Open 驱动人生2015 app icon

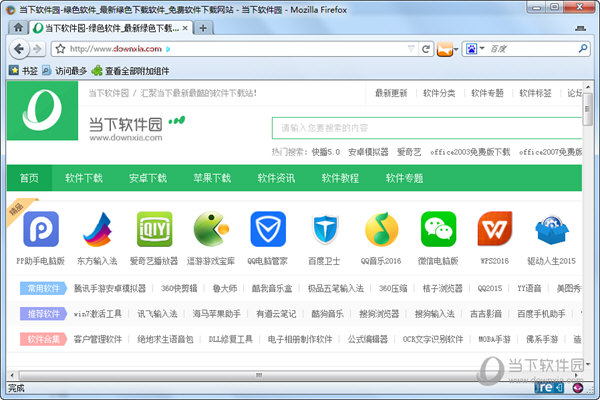click(x=551, y=230)
